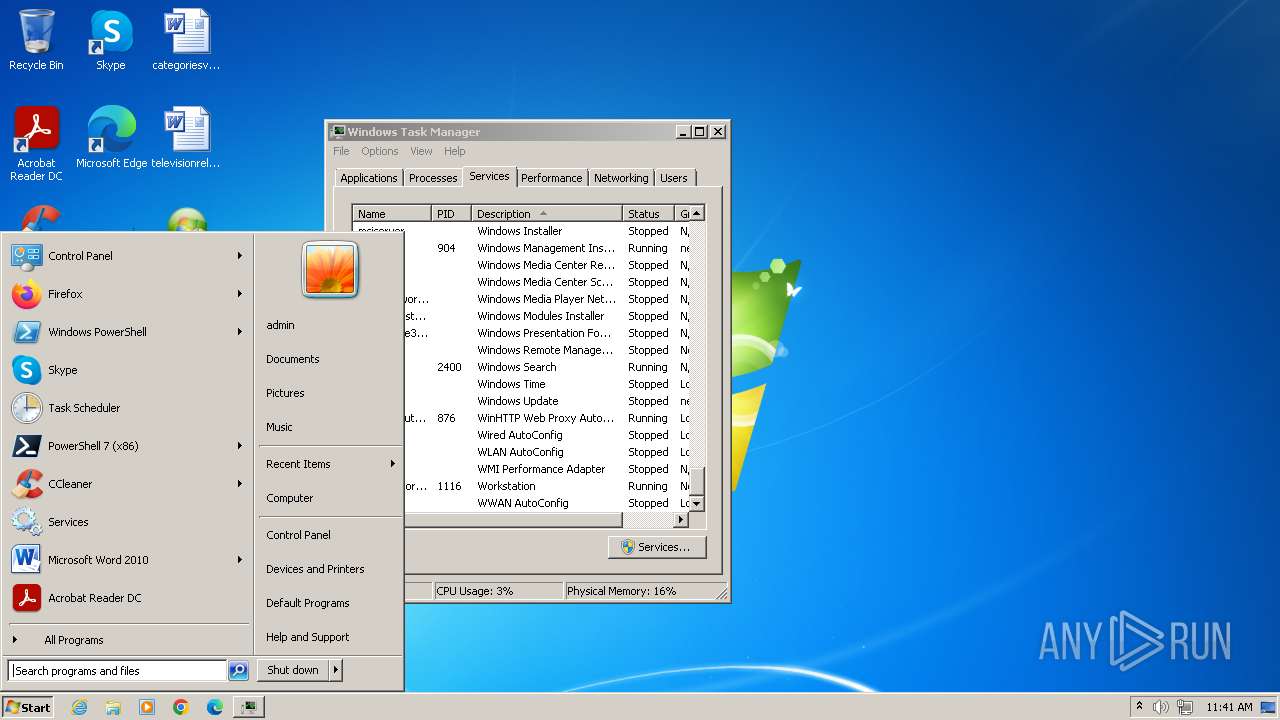Click Shut down button

[293, 670]
